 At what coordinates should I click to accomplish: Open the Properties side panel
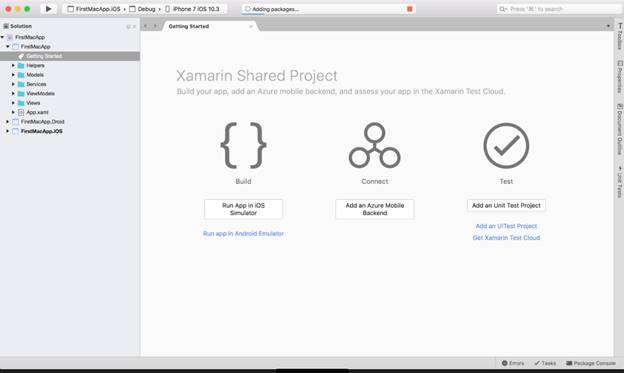point(620,76)
